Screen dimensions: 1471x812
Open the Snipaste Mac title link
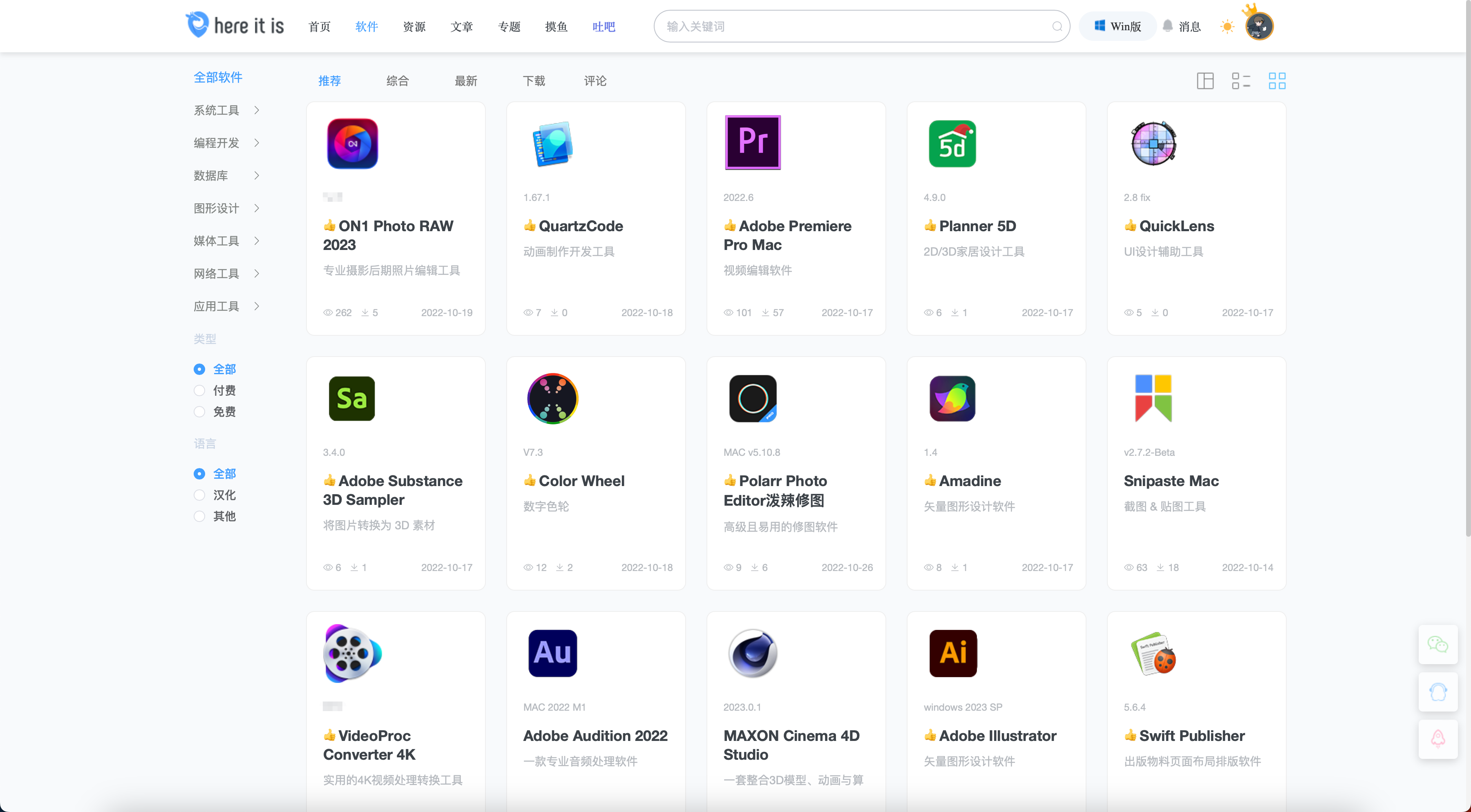point(1171,481)
